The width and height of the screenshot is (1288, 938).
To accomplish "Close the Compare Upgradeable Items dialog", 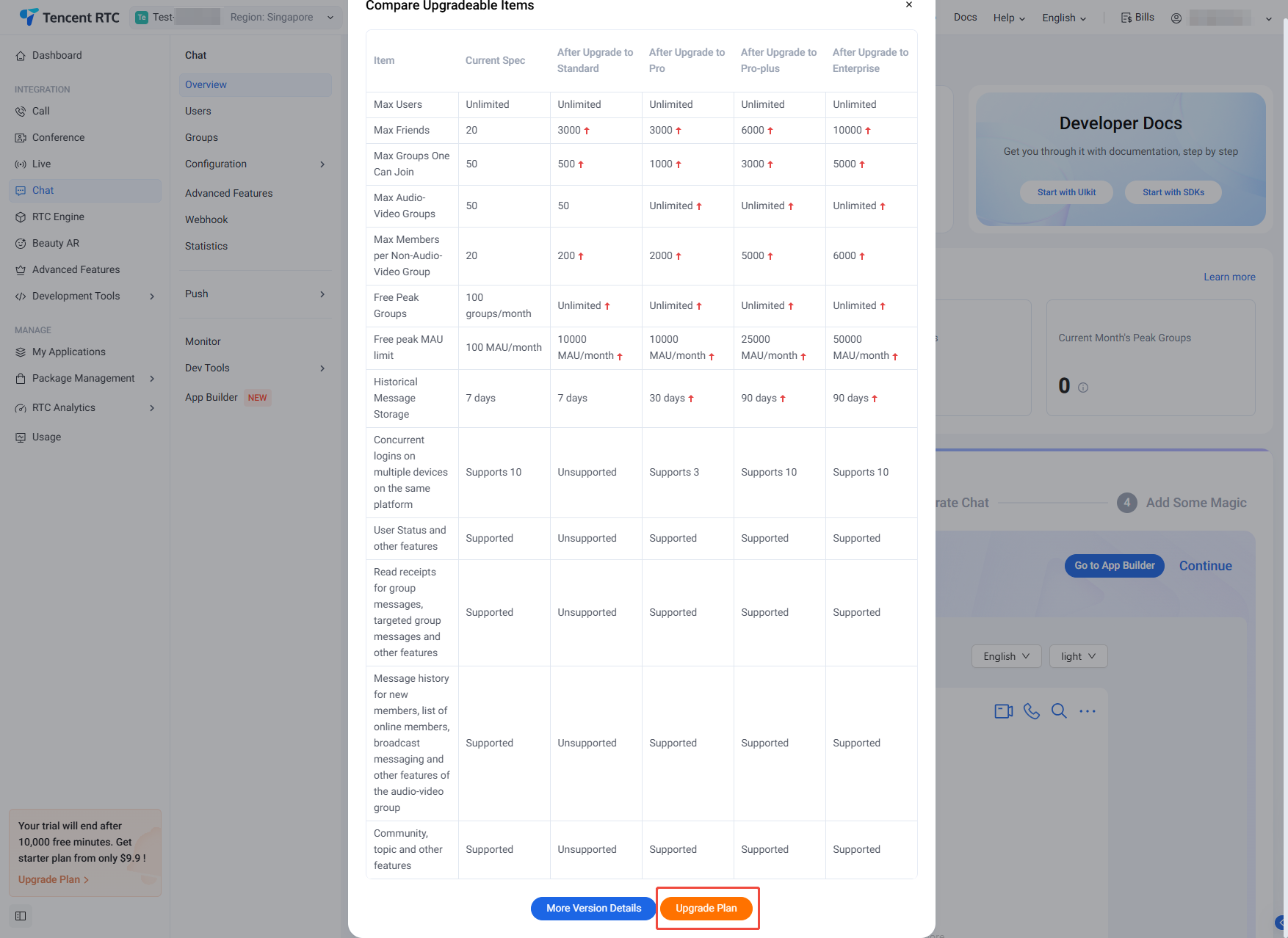I will 909,5.
